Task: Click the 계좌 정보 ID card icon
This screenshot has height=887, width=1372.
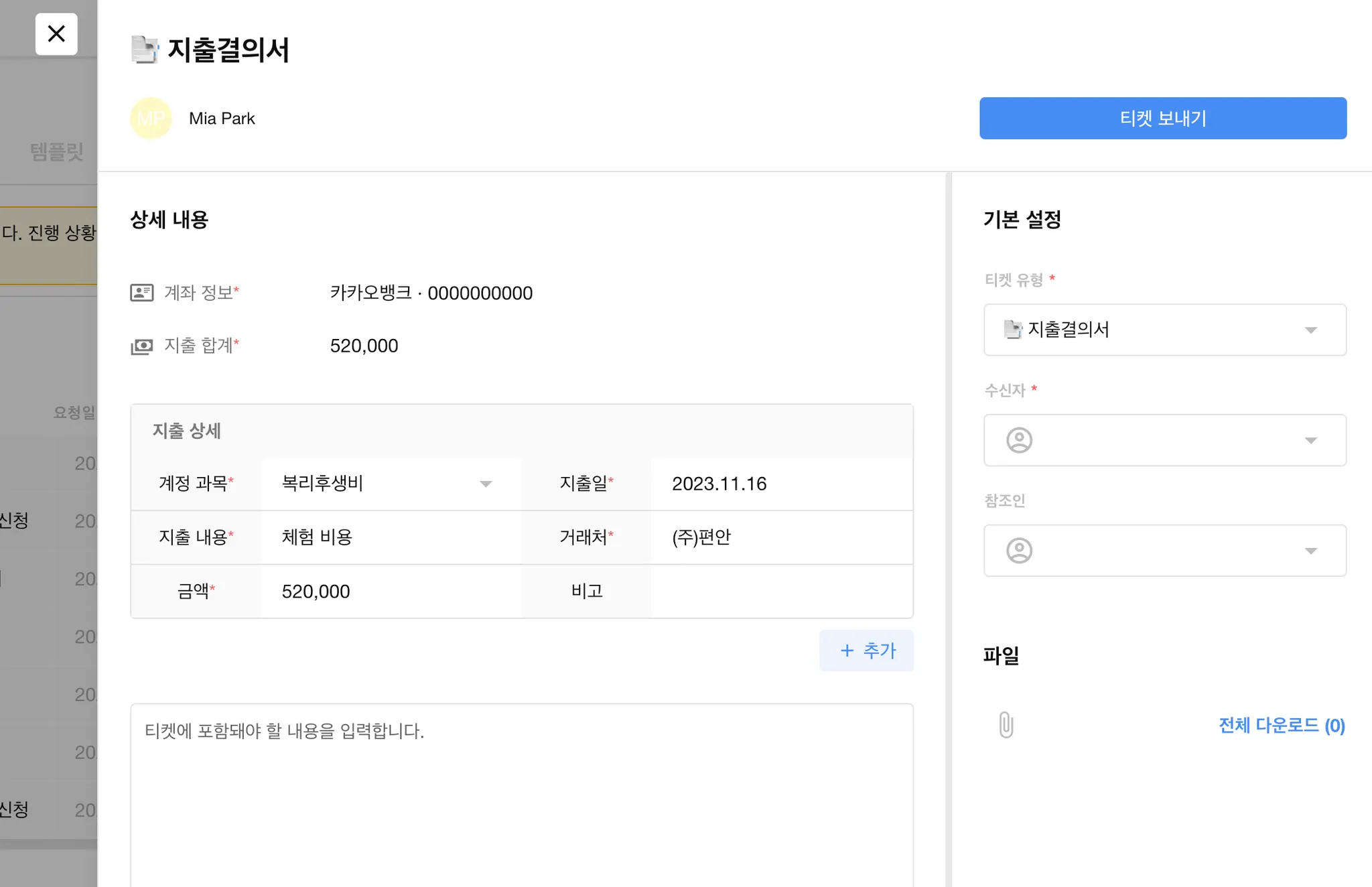Action: pos(141,293)
